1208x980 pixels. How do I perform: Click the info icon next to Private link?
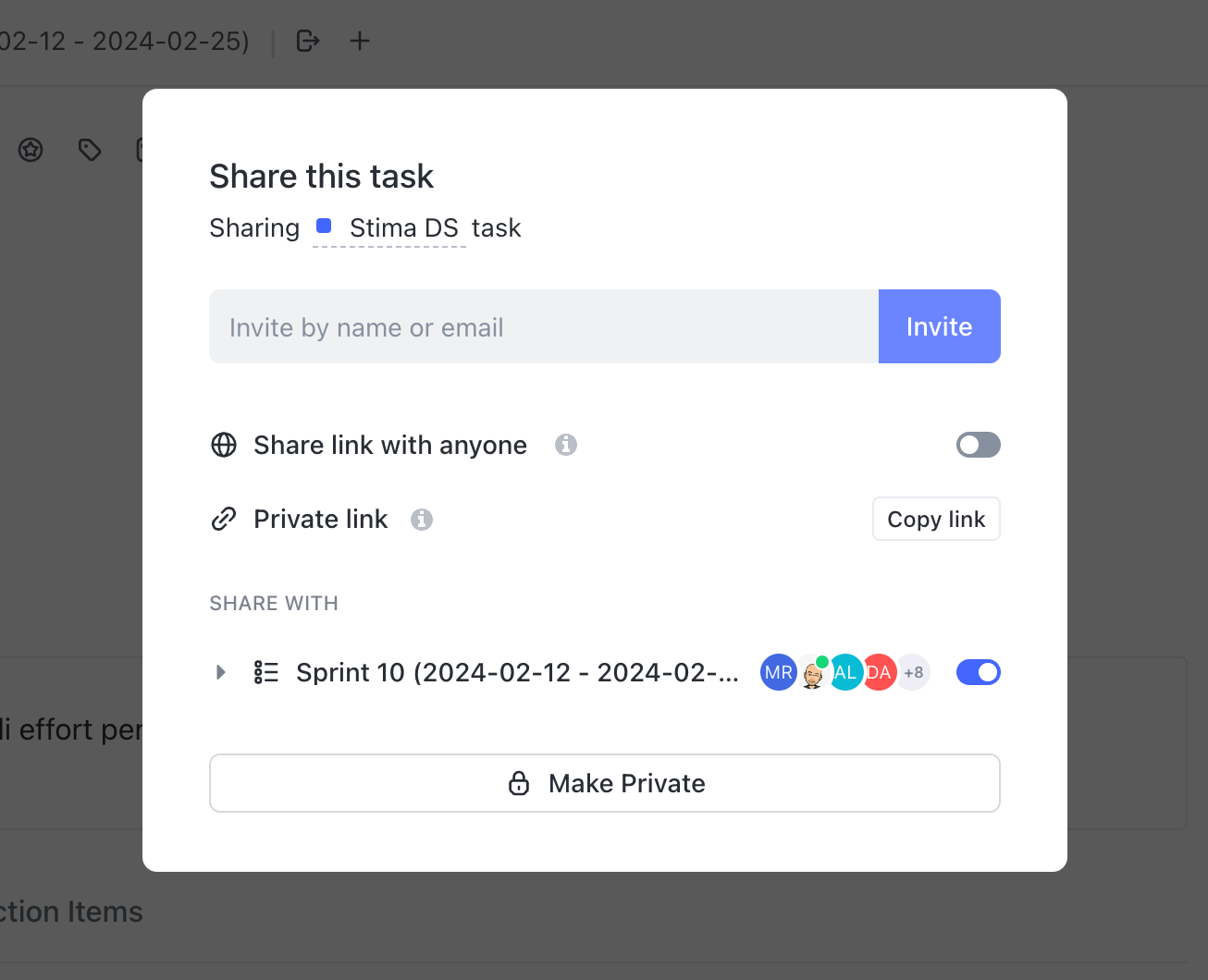[422, 520]
